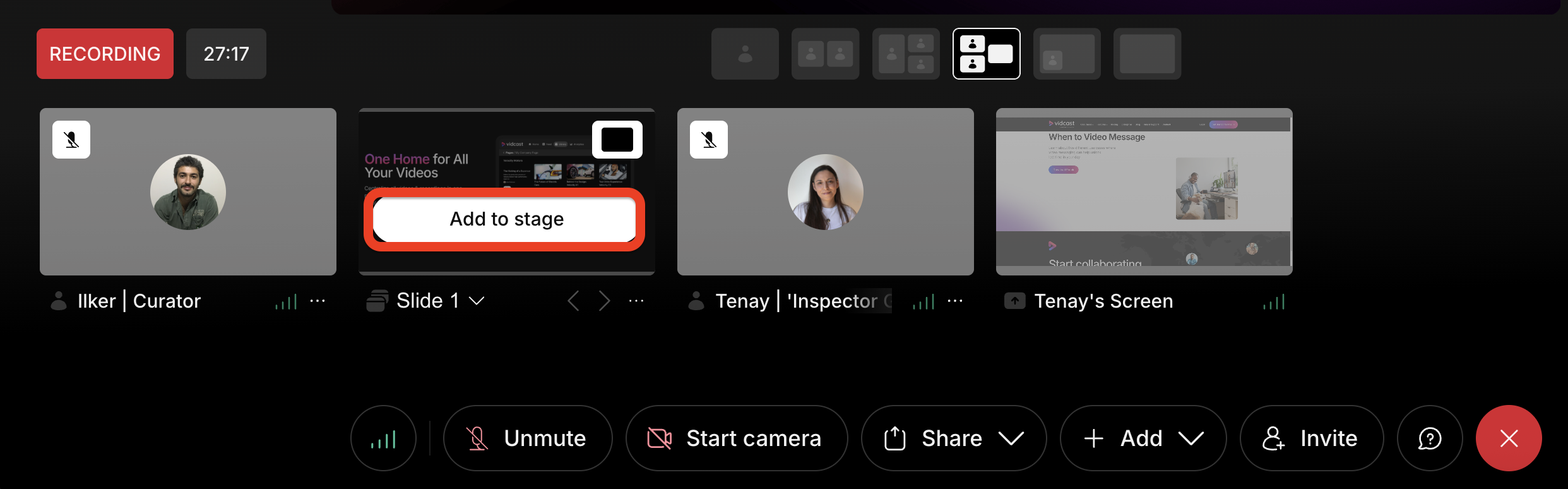Viewport: 1568px width, 489px height.
Task: Select the three-person grid layout
Action: coord(906,54)
